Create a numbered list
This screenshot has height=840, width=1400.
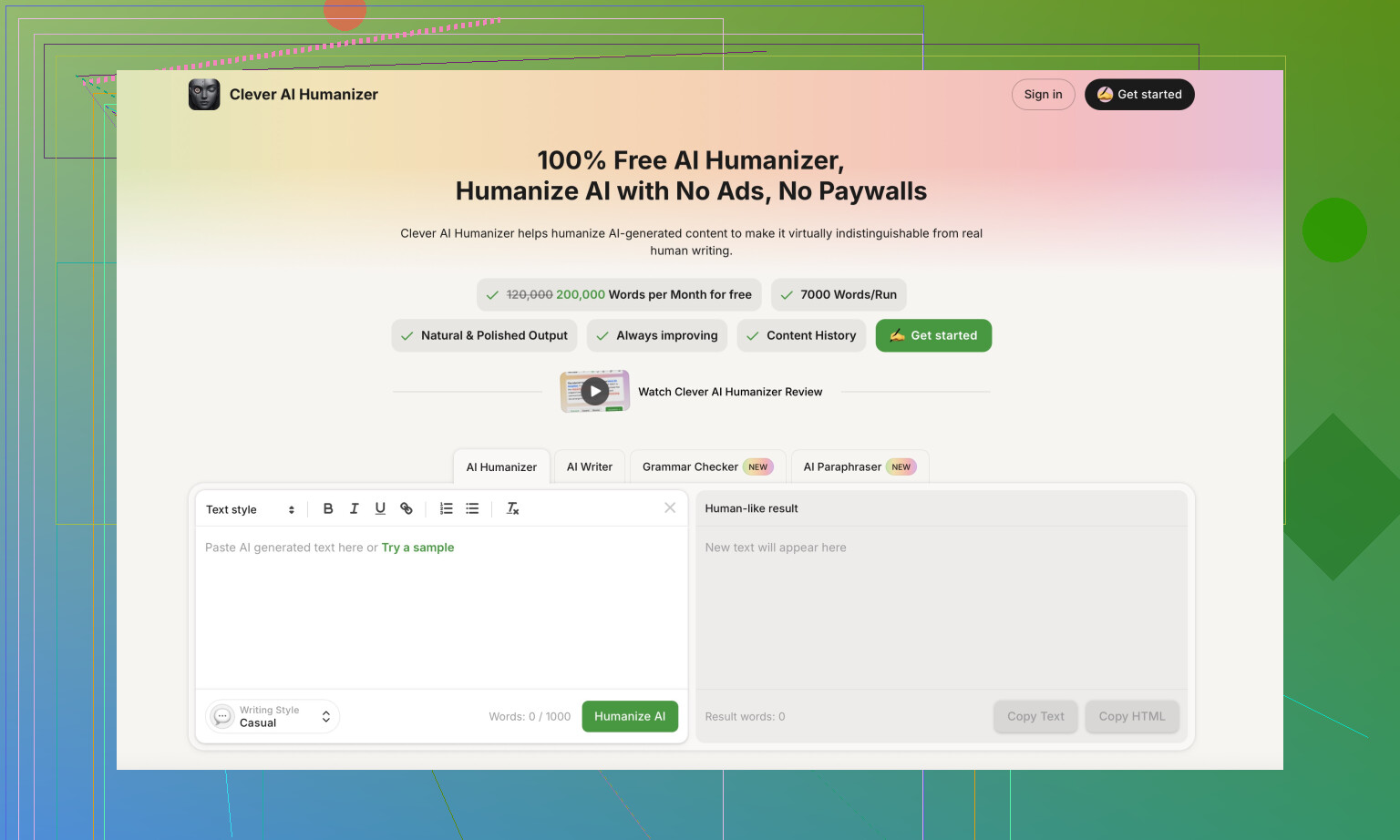pos(447,509)
